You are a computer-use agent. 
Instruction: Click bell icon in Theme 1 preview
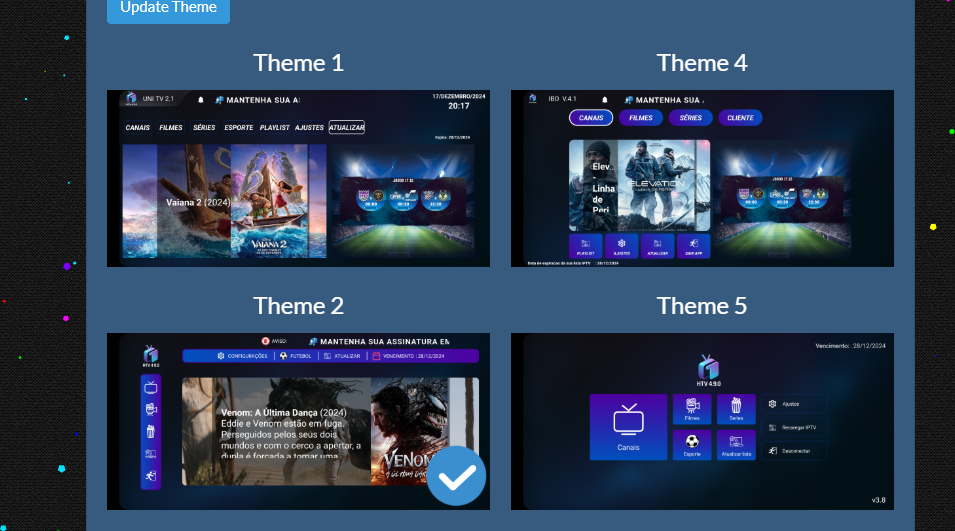tap(200, 100)
